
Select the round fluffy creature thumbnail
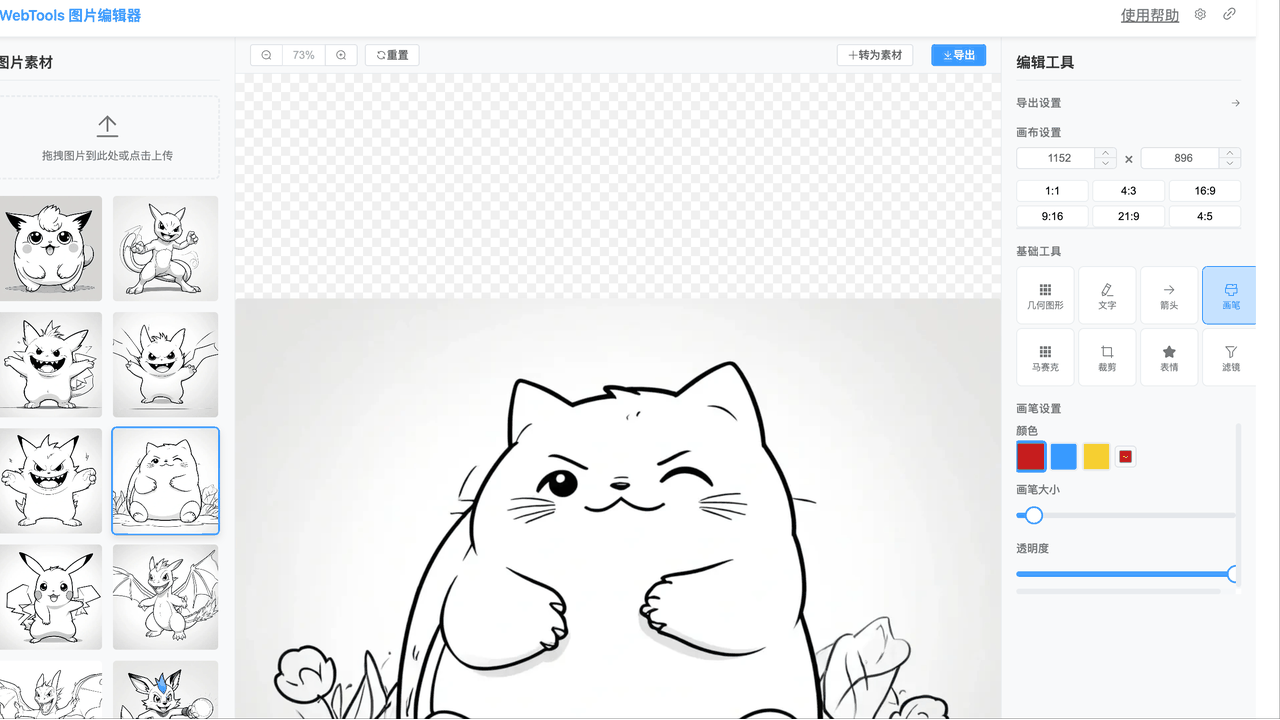coord(49,248)
